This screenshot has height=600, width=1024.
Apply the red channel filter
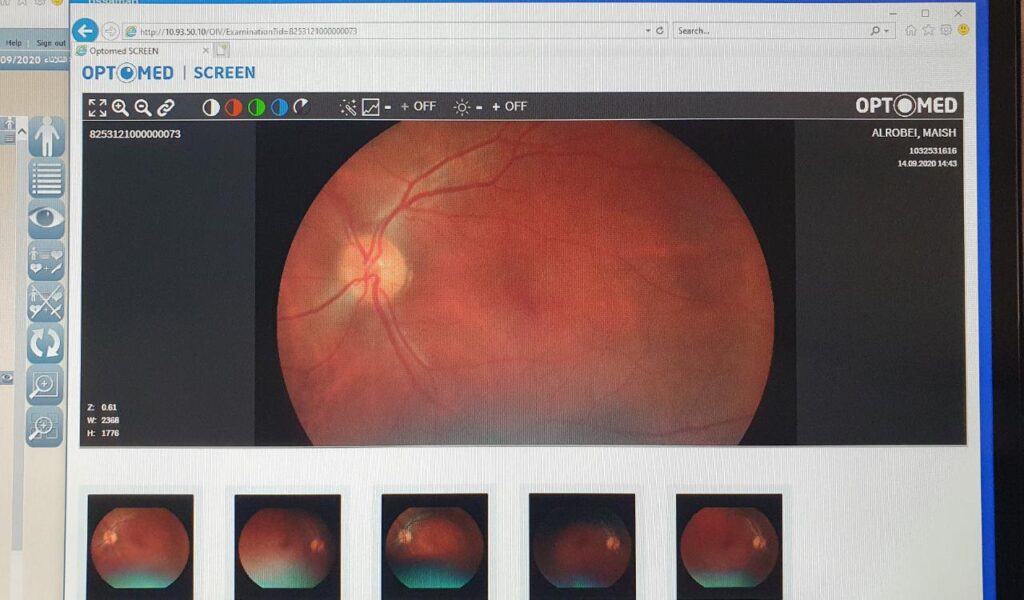(234, 107)
